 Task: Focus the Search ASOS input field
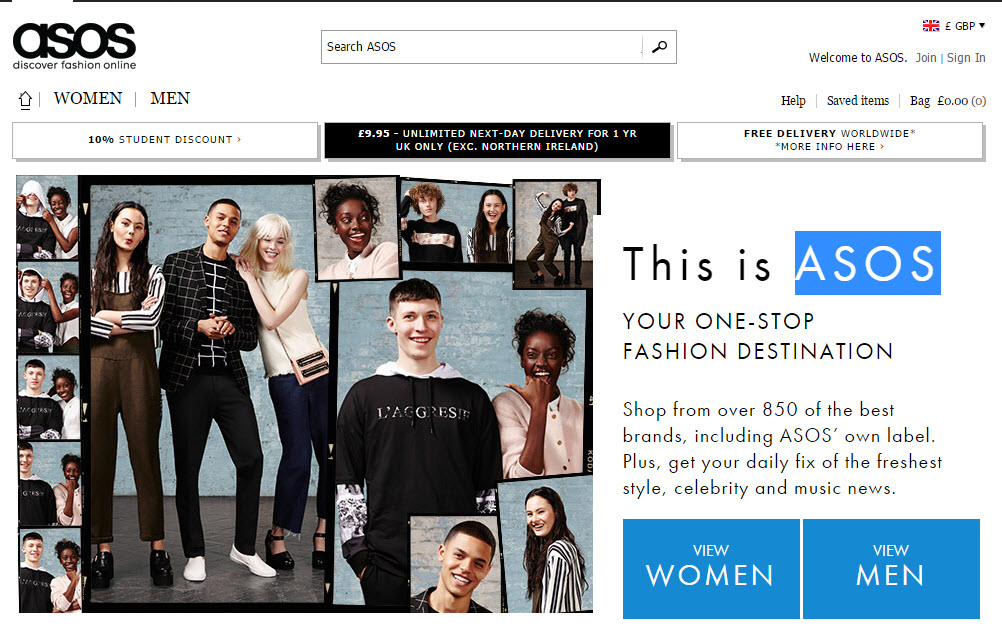[x=482, y=47]
